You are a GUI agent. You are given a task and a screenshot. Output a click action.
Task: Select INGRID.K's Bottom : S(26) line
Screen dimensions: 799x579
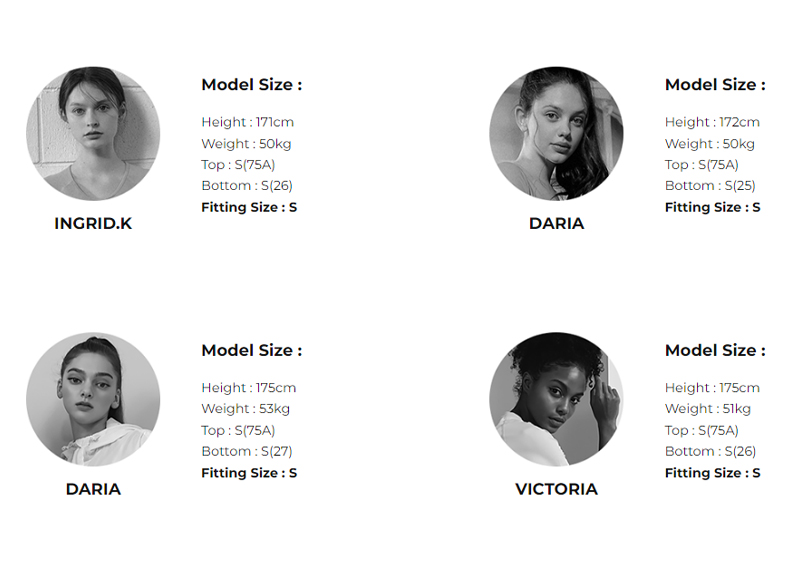coord(247,186)
